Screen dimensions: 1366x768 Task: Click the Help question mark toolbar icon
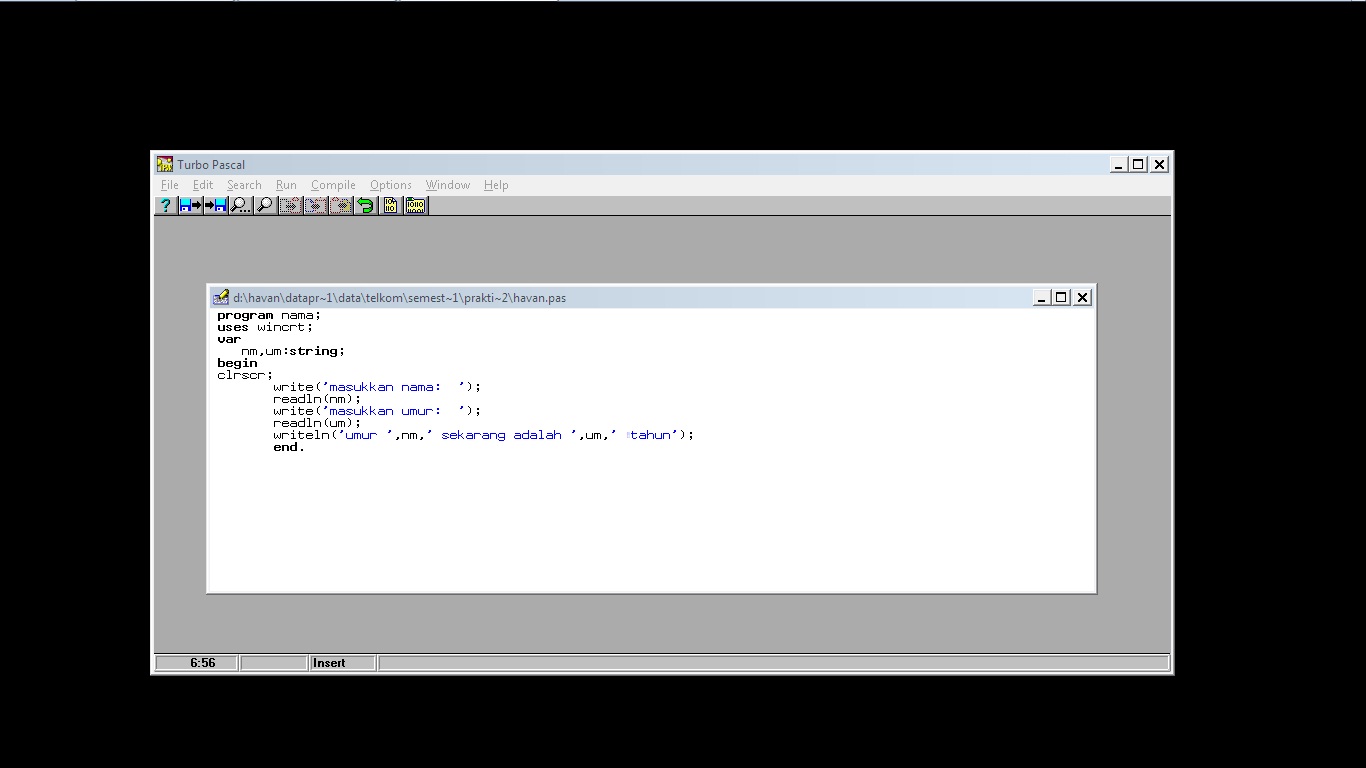[166, 205]
